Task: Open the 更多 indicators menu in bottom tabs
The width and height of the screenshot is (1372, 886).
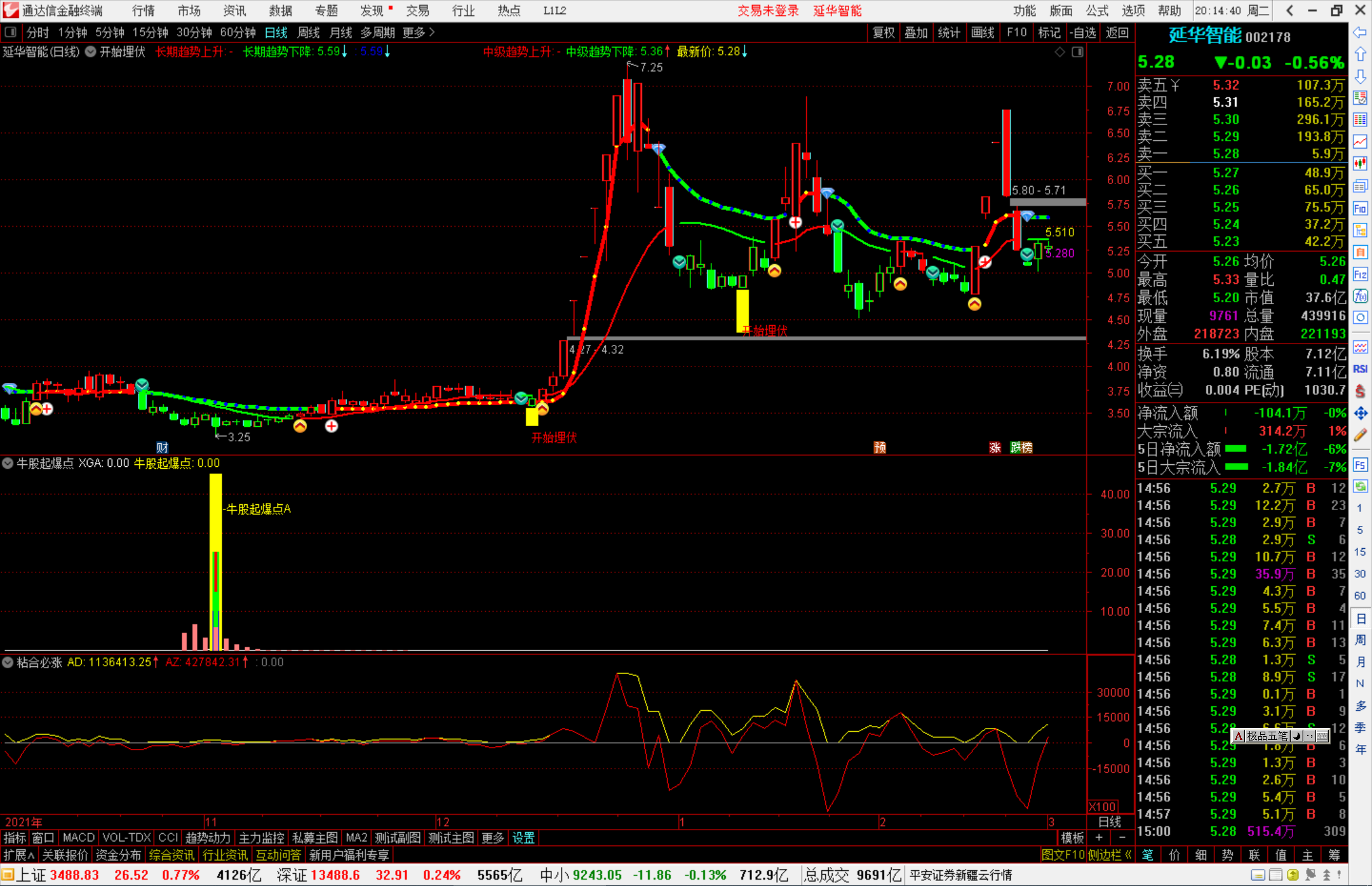Action: click(x=493, y=838)
